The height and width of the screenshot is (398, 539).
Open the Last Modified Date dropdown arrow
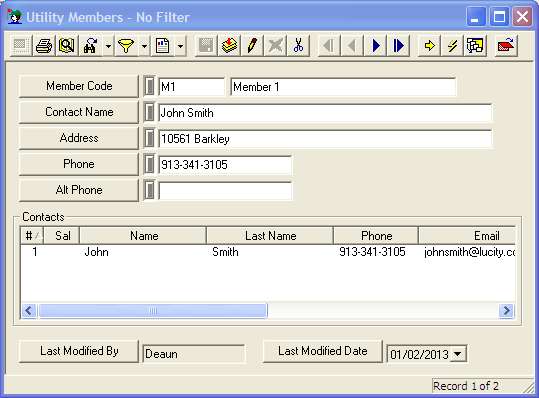pos(458,354)
